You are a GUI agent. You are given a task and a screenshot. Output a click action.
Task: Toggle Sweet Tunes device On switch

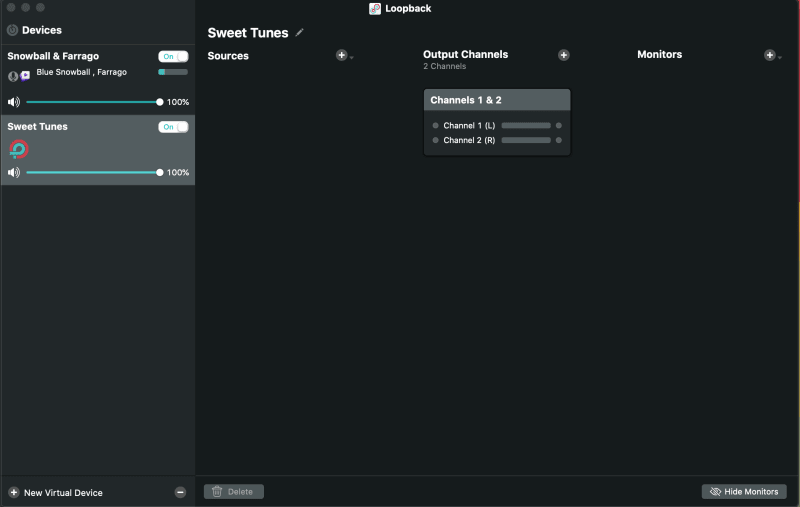point(173,126)
